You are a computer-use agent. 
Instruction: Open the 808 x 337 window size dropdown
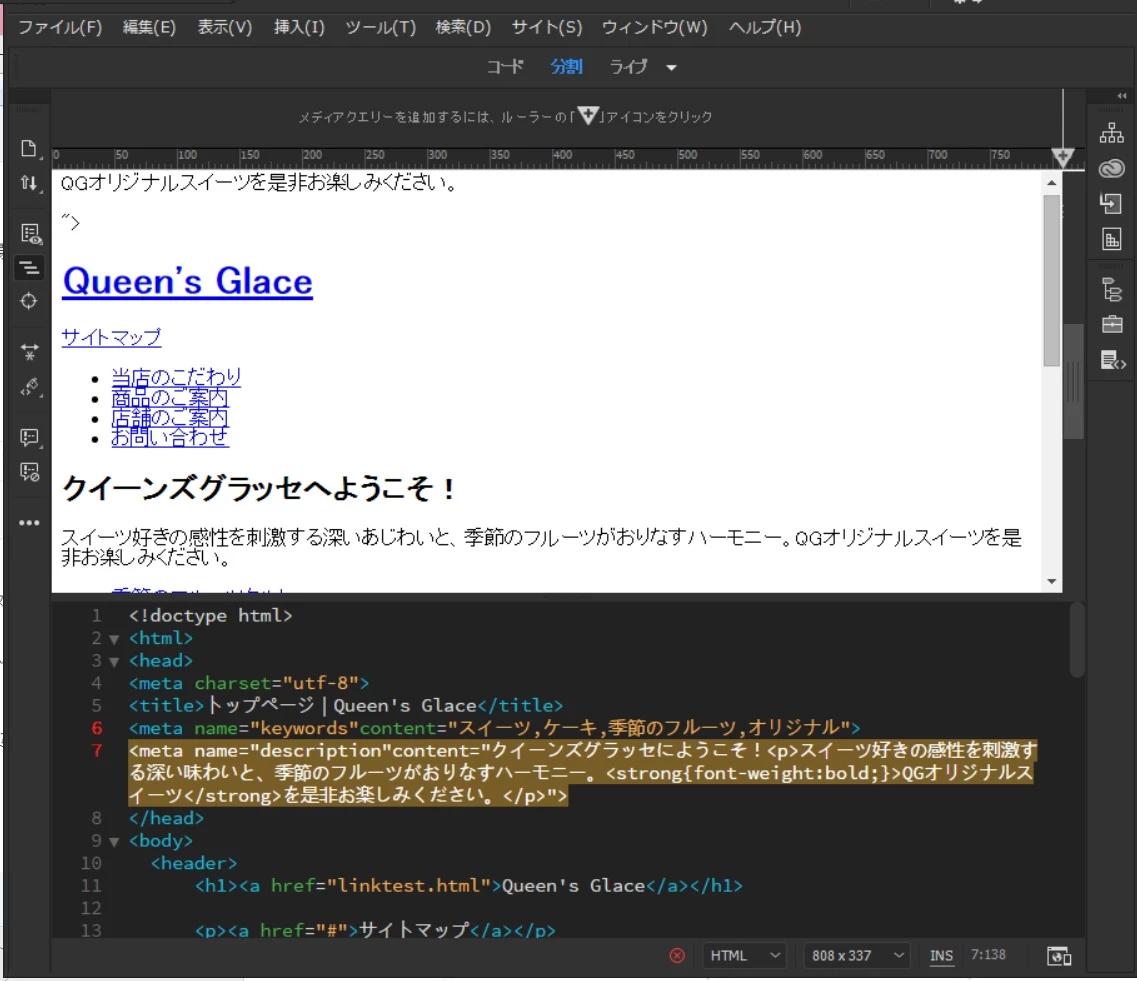pos(856,956)
